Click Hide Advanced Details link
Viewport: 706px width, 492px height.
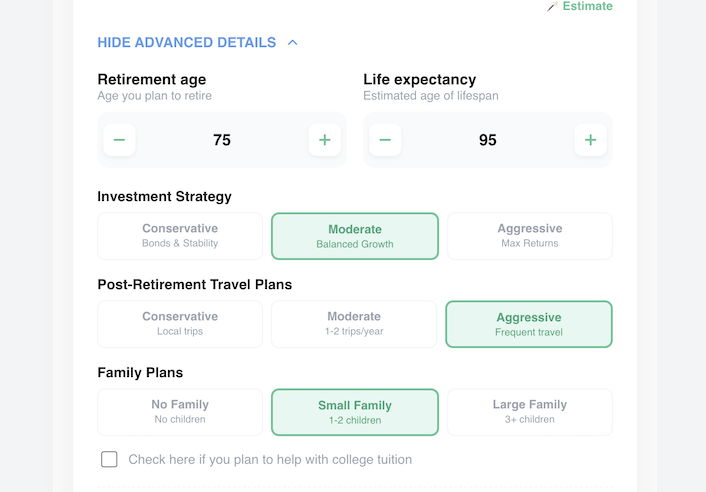(x=187, y=43)
